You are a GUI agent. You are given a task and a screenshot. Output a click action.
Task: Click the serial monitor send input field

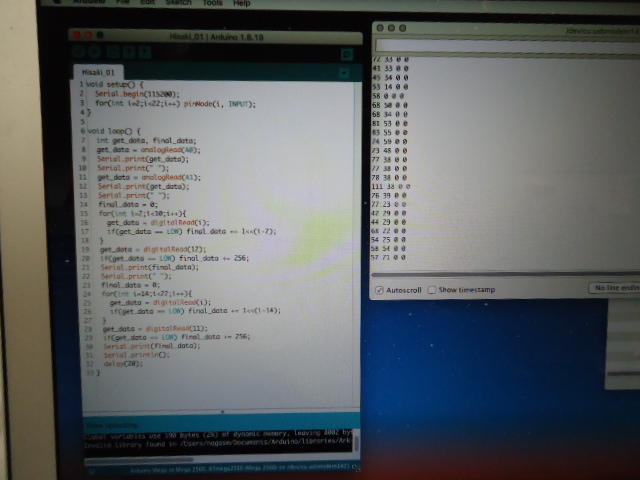click(507, 46)
